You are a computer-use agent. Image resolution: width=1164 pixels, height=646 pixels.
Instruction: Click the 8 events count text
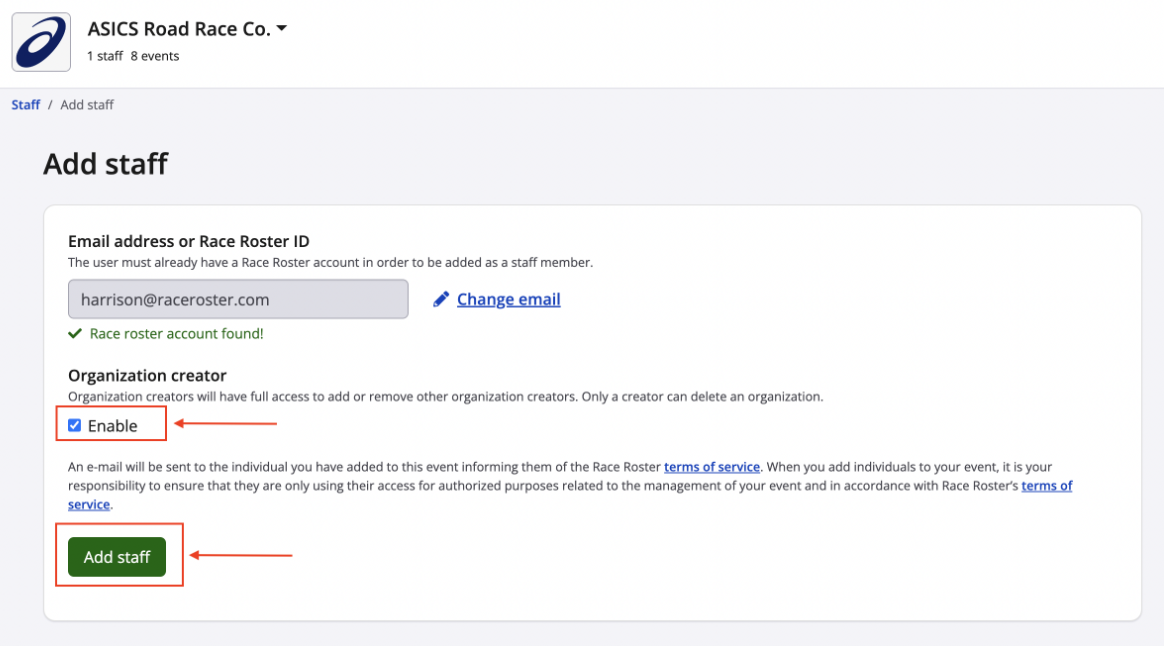pyautogui.click(x=155, y=57)
